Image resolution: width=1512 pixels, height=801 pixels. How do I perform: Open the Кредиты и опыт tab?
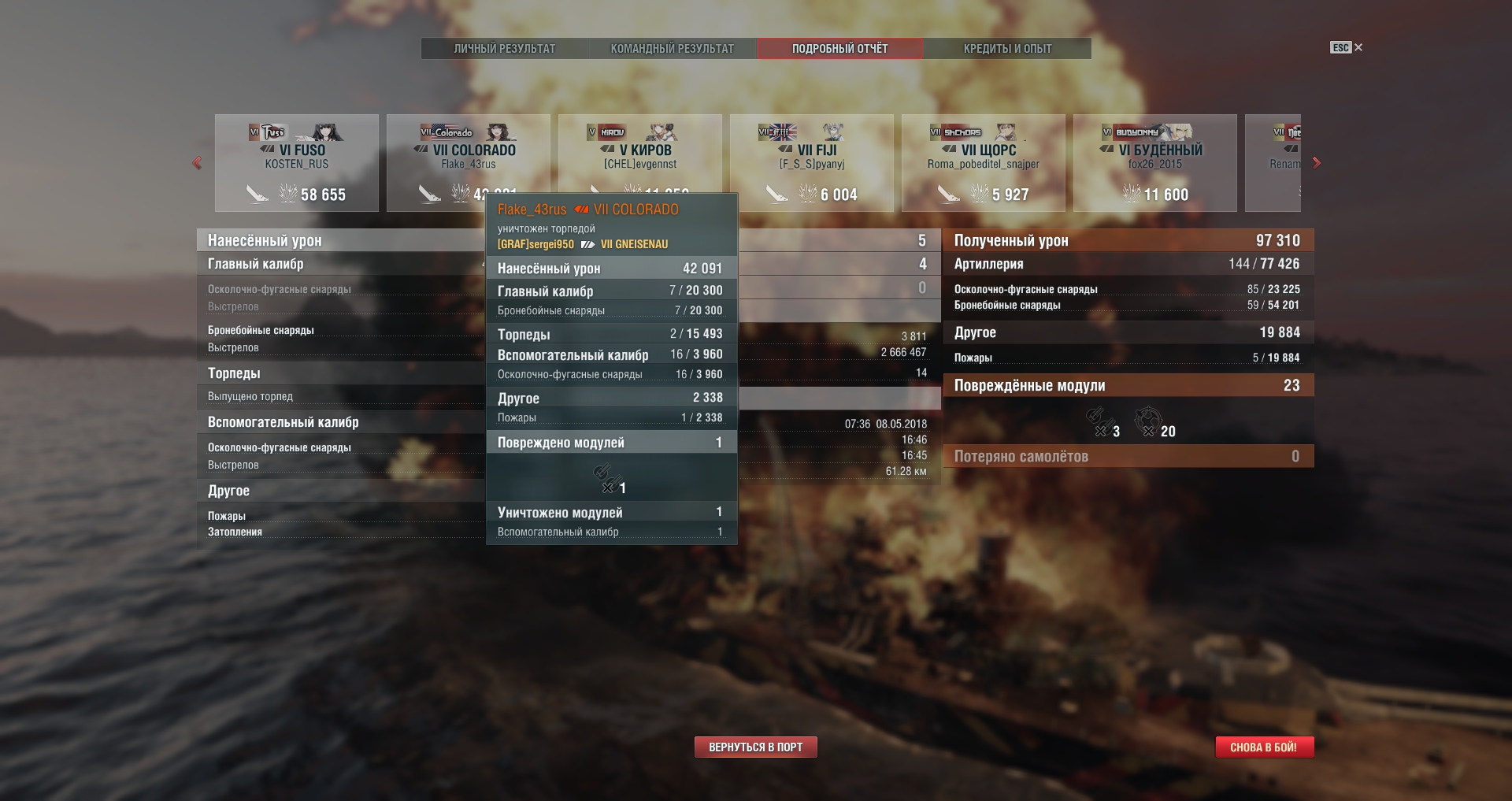pyautogui.click(x=1008, y=49)
